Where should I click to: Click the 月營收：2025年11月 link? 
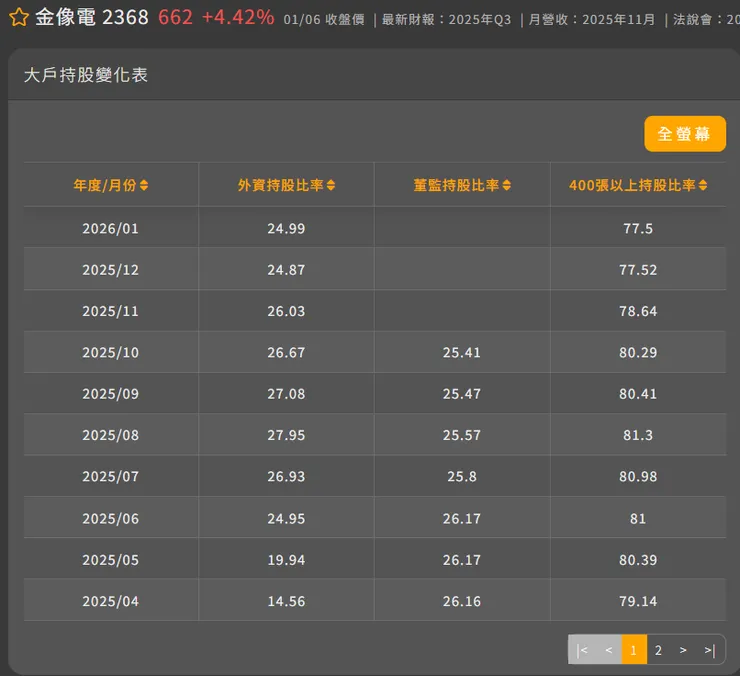(592, 20)
